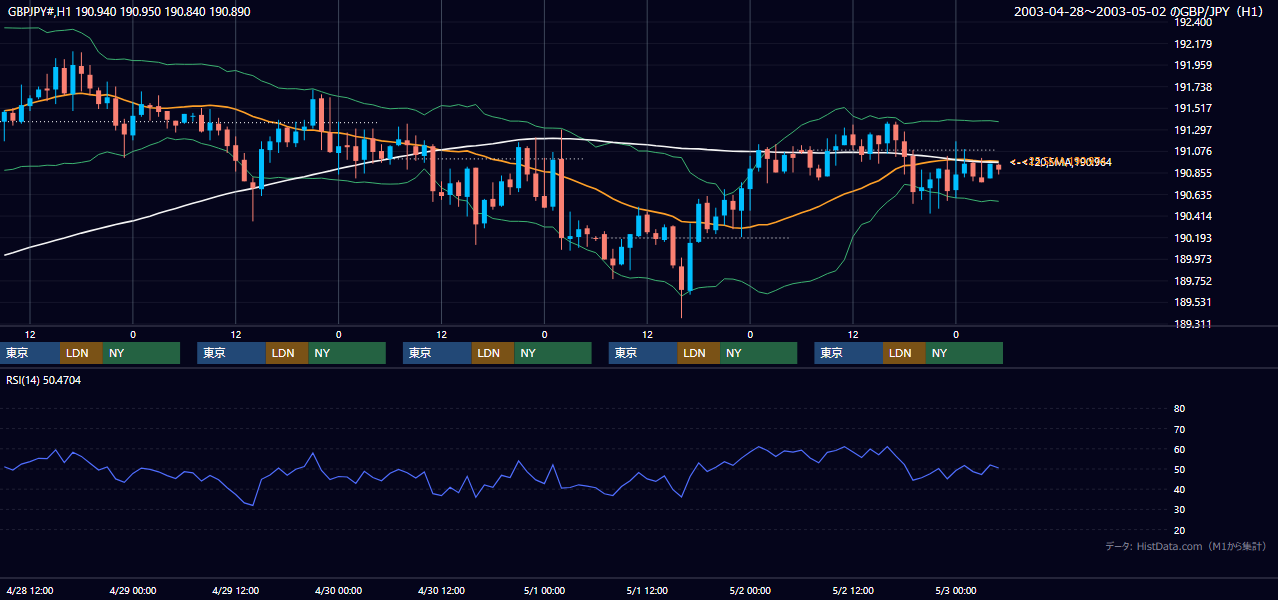Click the 5/1 12:00 time axis label
Screen dimensions: 1278x600
(647, 590)
